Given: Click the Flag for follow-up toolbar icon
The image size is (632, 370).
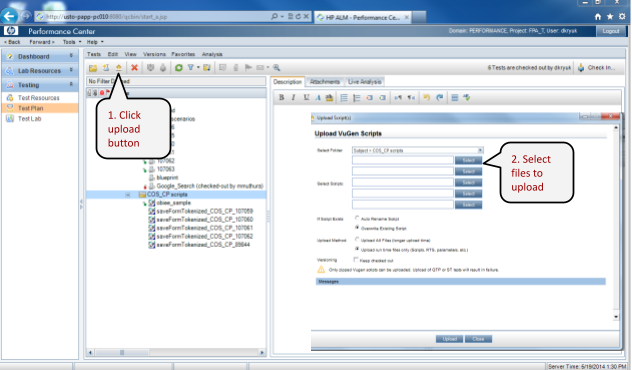Looking at the screenshot, I should click(248, 67).
